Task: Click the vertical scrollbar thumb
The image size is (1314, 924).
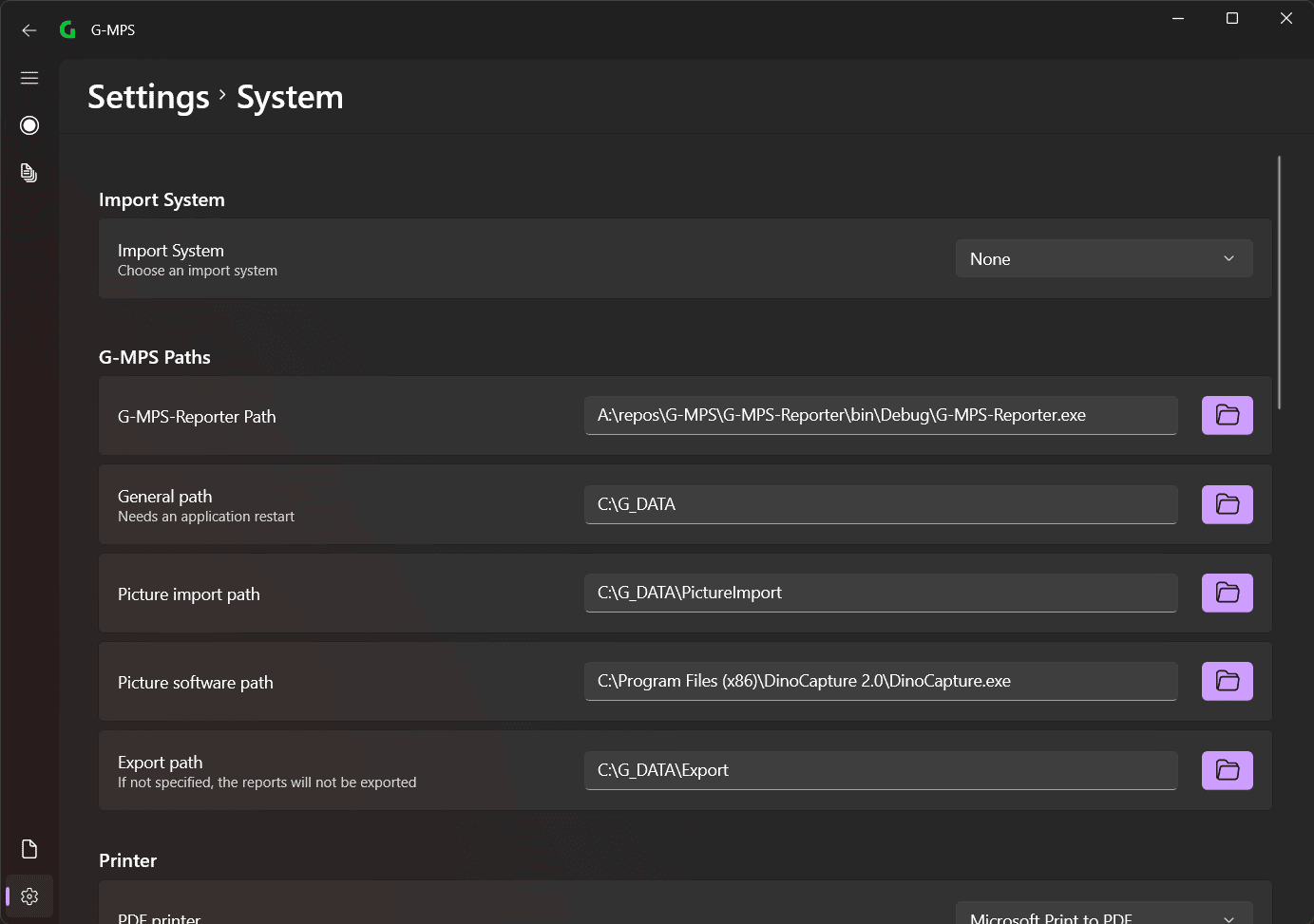Action: click(x=1279, y=282)
